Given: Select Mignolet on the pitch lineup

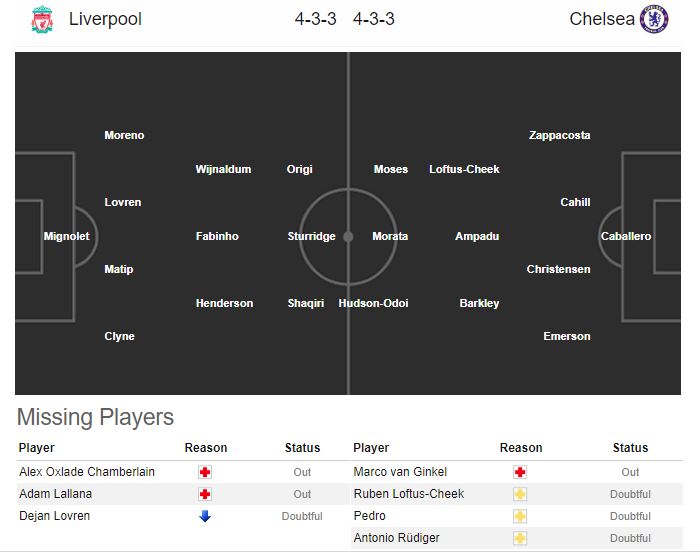Looking at the screenshot, I should (x=66, y=237).
